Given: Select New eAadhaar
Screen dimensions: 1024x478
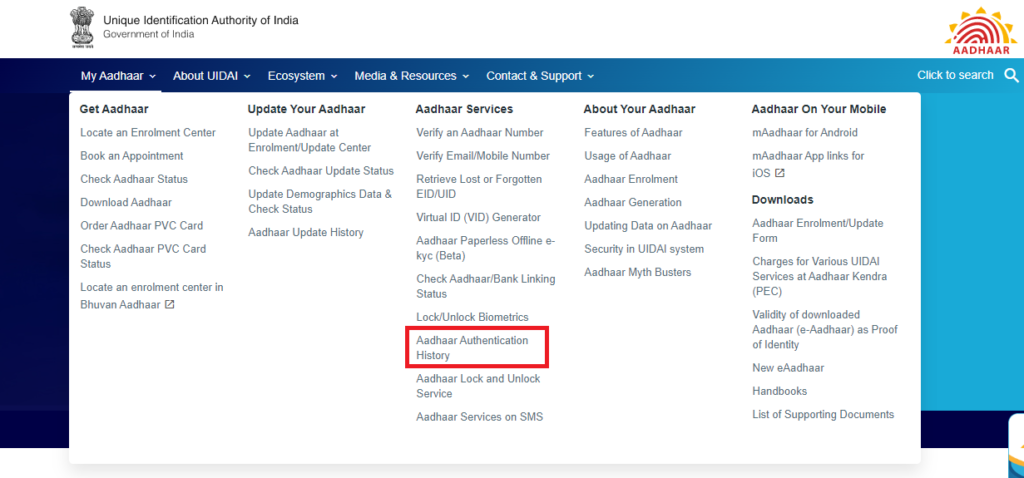Looking at the screenshot, I should pos(788,368).
